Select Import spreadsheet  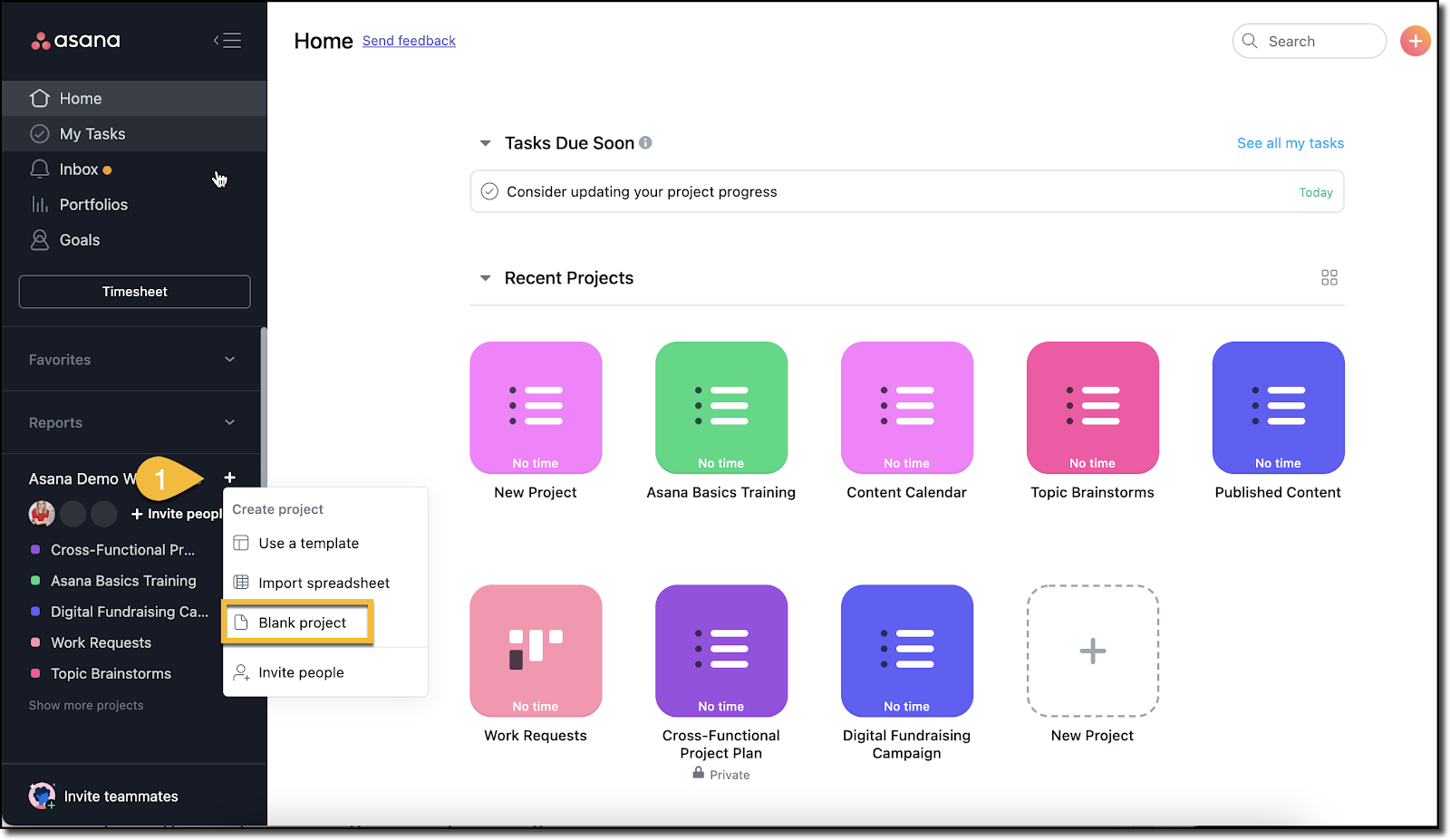tap(325, 583)
